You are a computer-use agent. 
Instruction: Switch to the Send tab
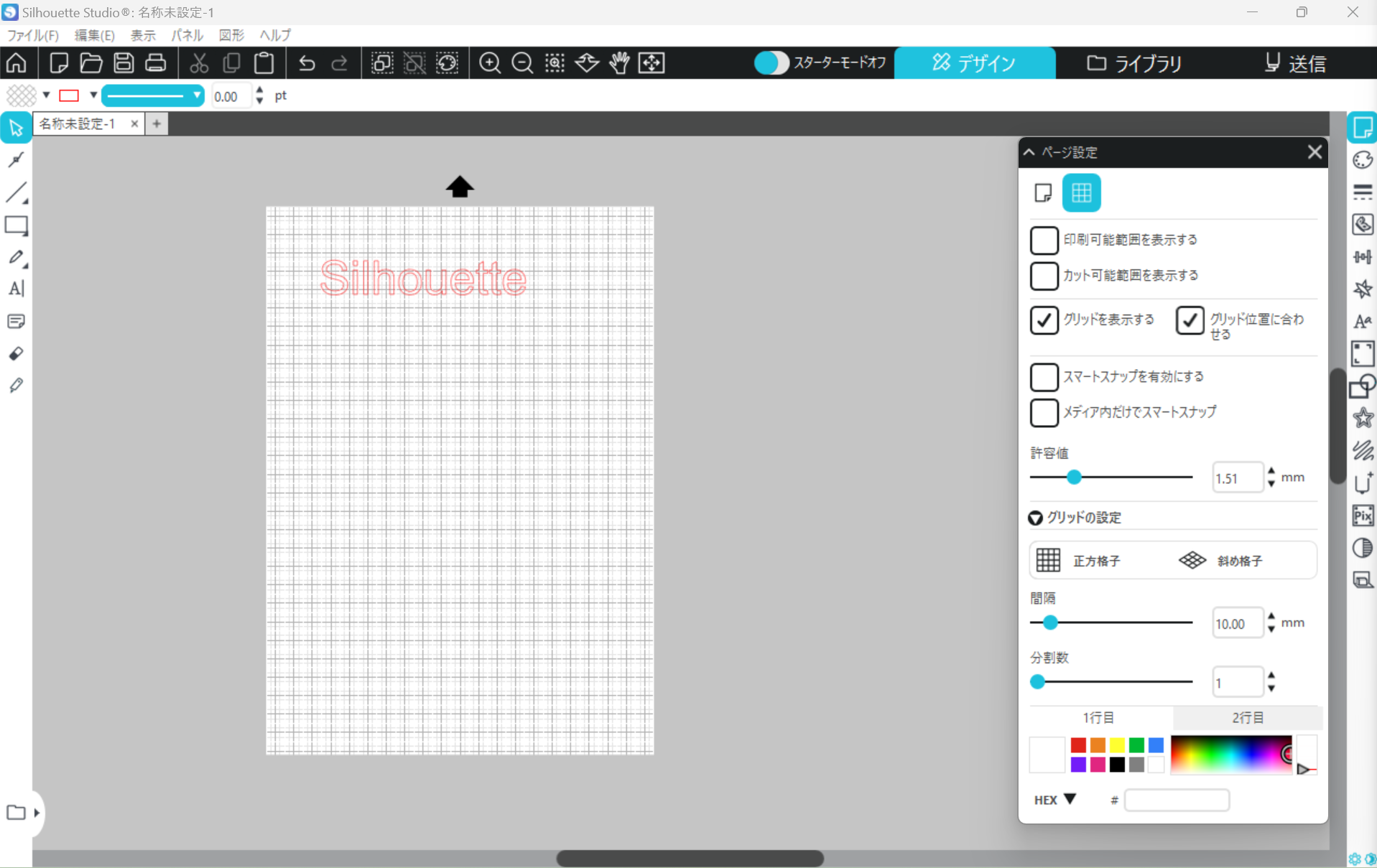coord(1295,63)
